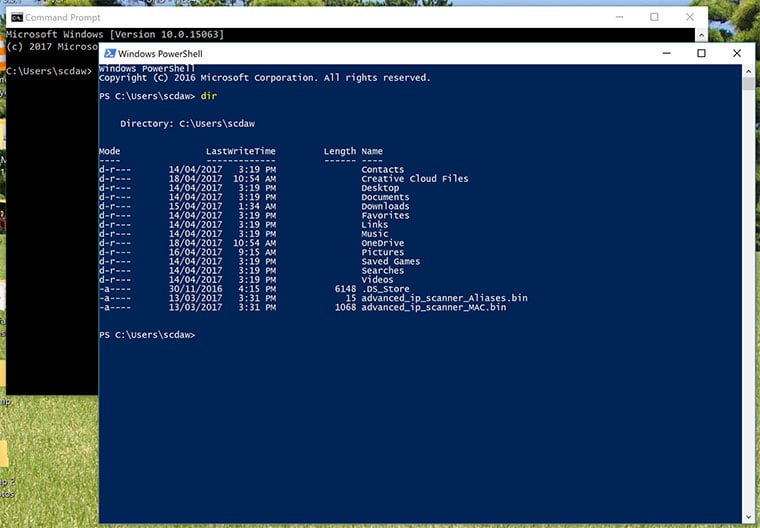Click the 'Command Prompt' title text

coord(63,17)
